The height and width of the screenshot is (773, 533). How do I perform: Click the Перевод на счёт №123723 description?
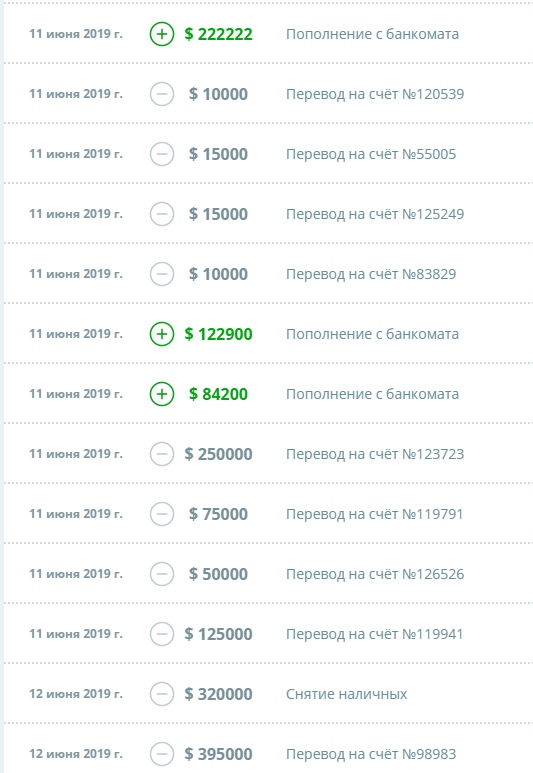[375, 454]
